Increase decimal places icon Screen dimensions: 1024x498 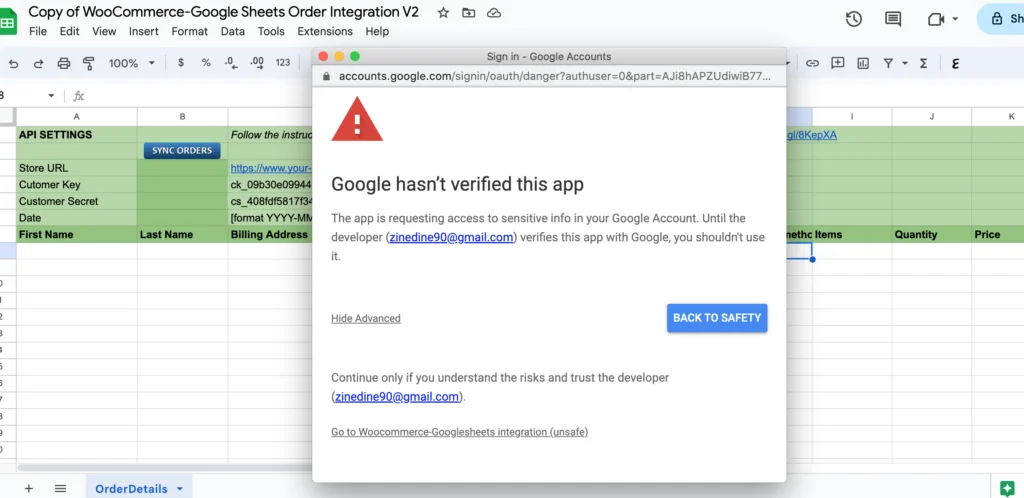[257, 63]
